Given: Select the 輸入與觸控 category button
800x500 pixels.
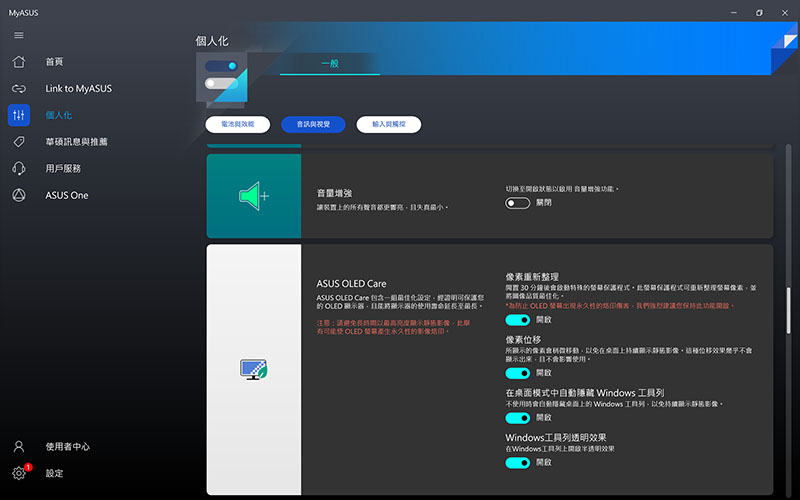Looking at the screenshot, I should (x=389, y=124).
